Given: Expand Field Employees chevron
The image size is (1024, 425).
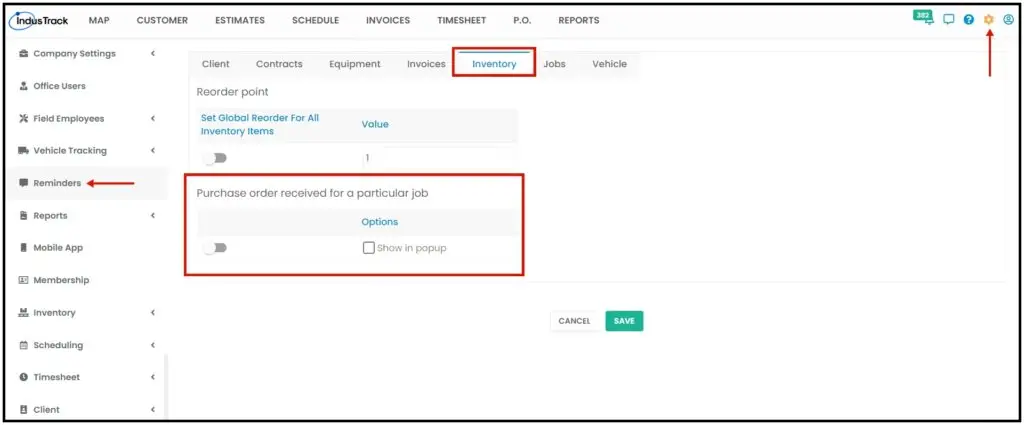Looking at the screenshot, I should click(x=153, y=118).
